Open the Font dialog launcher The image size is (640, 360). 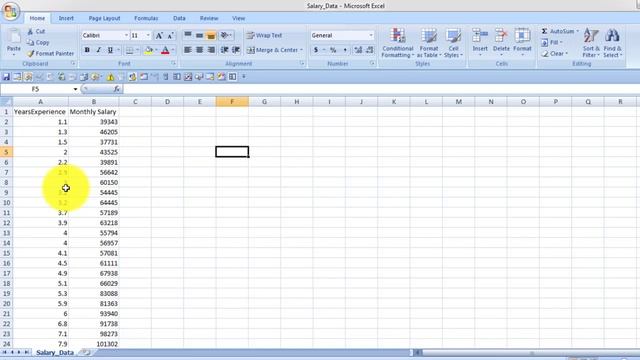click(173, 64)
